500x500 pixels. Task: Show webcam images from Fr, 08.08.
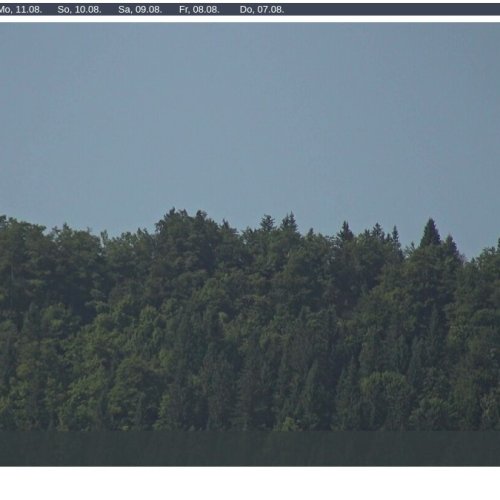click(199, 10)
